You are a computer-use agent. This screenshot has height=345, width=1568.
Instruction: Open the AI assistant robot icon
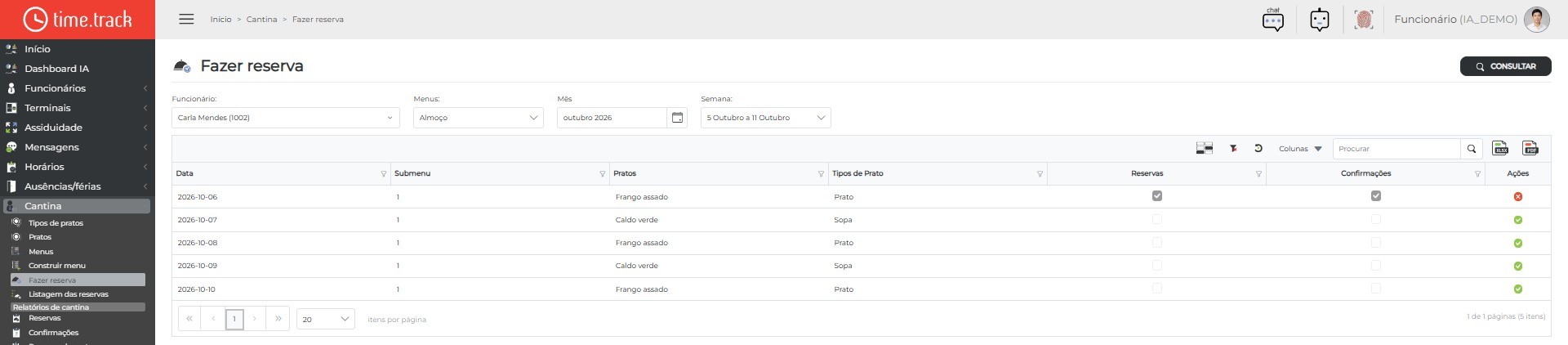coord(1320,20)
